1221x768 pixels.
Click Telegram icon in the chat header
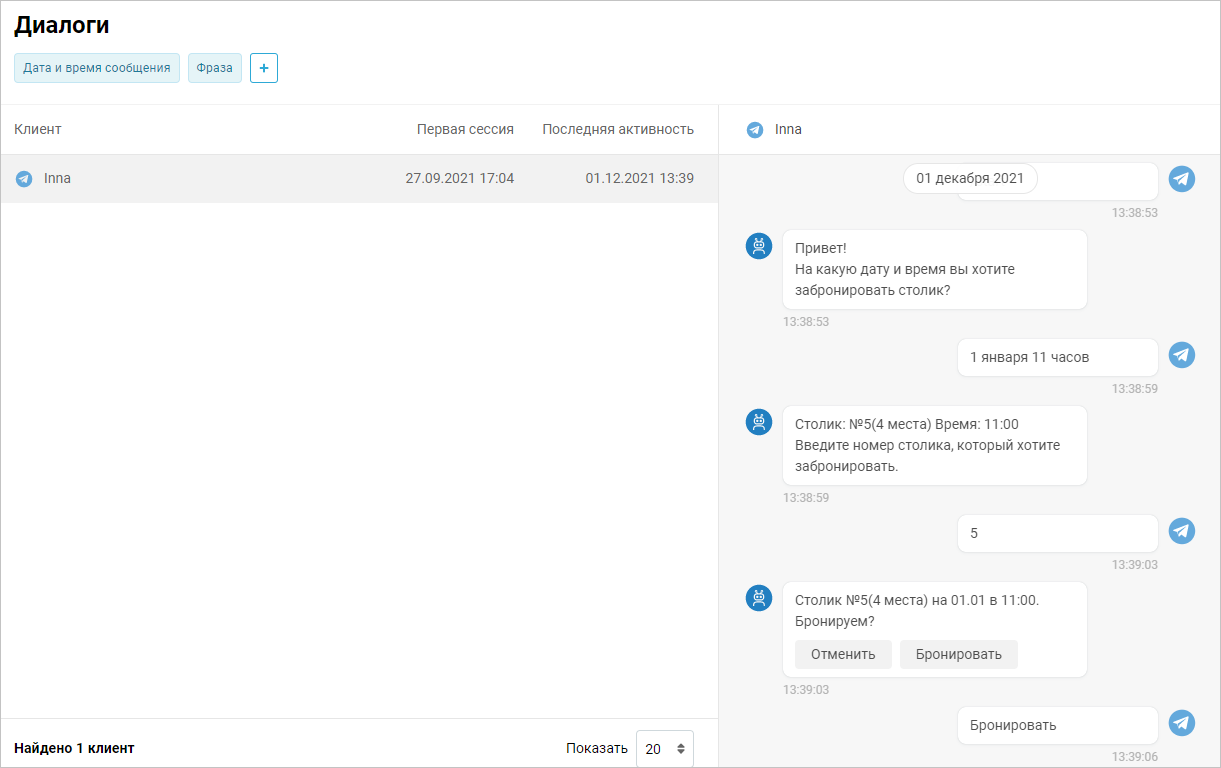tap(755, 130)
